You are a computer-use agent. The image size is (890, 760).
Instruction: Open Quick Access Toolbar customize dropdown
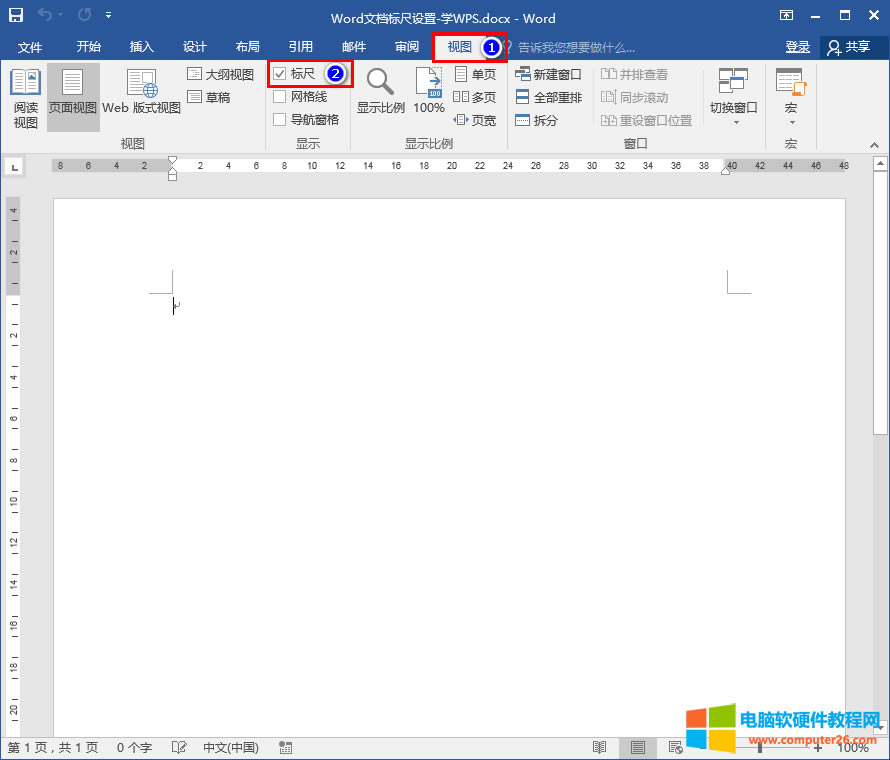[x=108, y=17]
